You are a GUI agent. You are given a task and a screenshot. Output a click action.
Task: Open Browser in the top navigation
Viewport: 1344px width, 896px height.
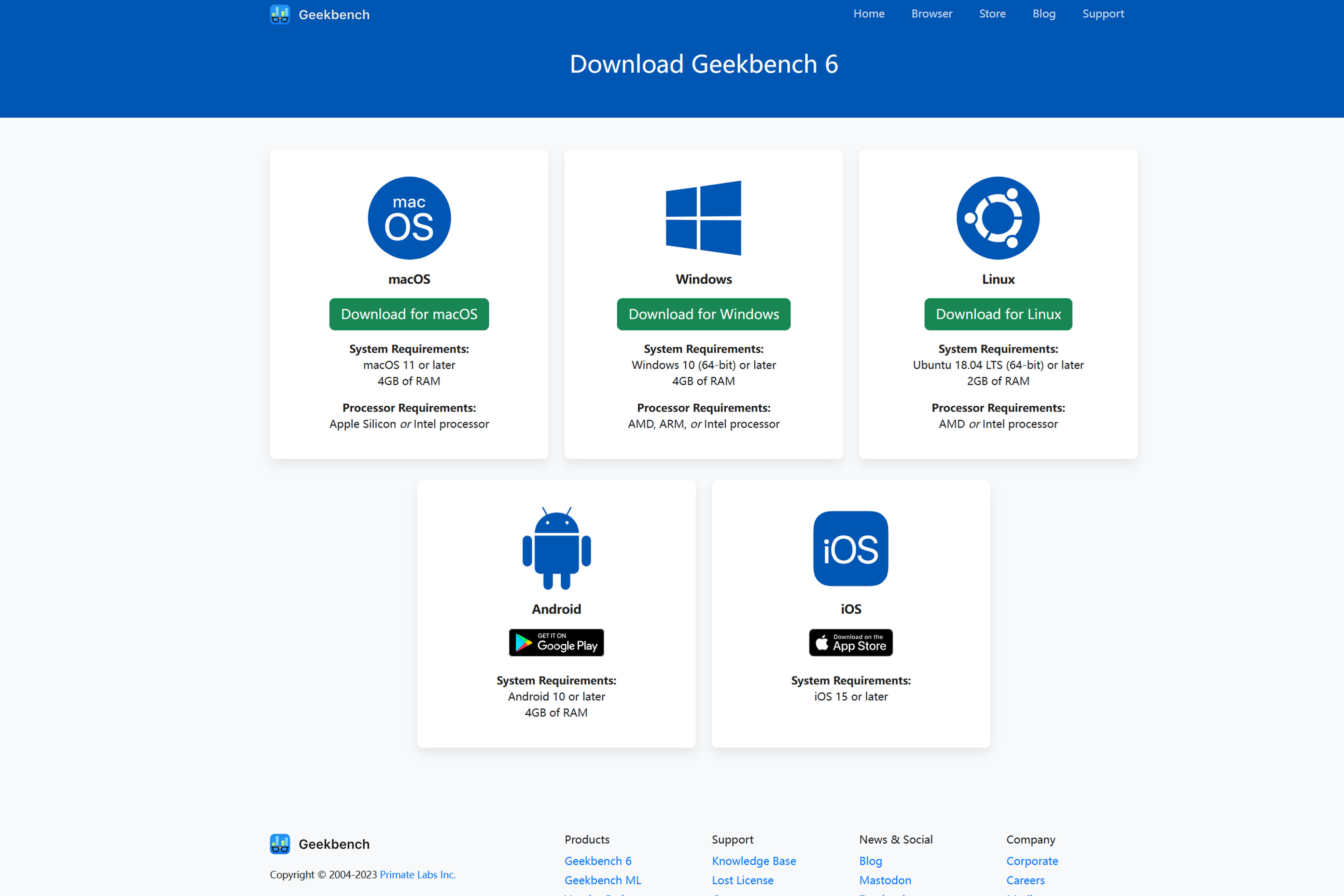click(932, 14)
